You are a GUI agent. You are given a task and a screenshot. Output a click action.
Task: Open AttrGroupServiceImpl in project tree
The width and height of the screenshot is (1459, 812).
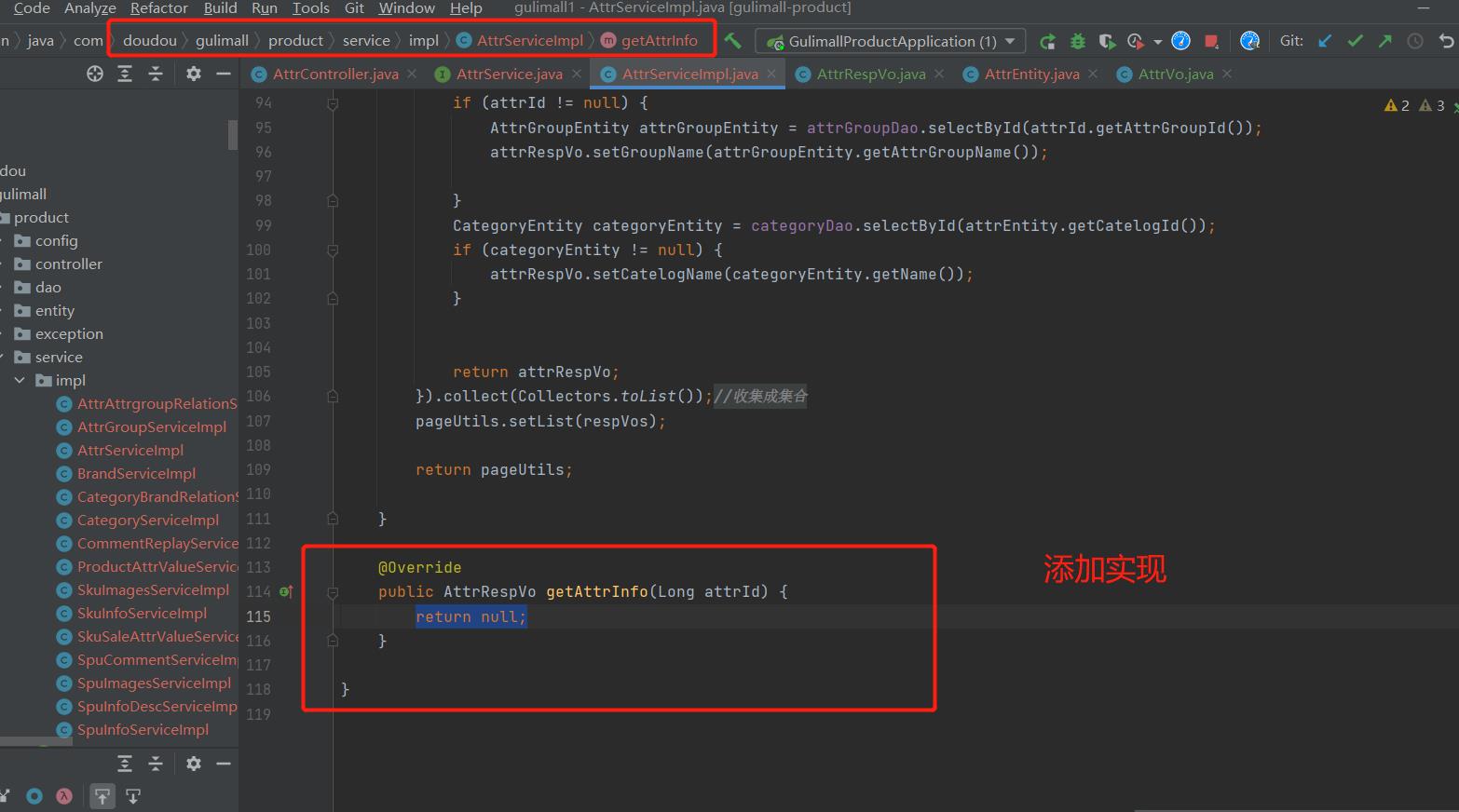[151, 427]
